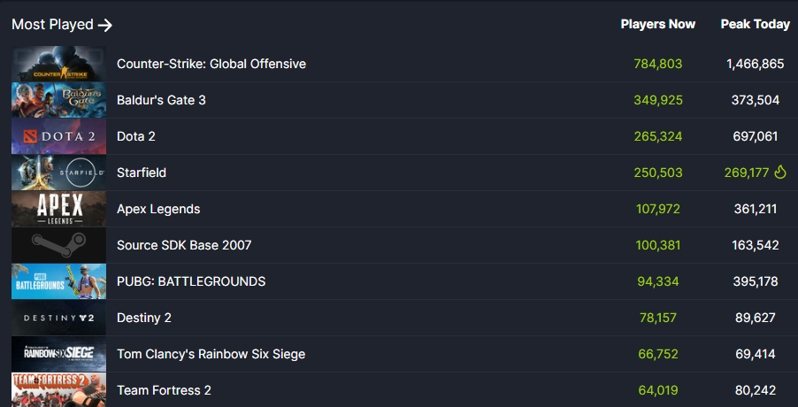Open the PUBG Battlegrounds thumbnail

point(59,281)
